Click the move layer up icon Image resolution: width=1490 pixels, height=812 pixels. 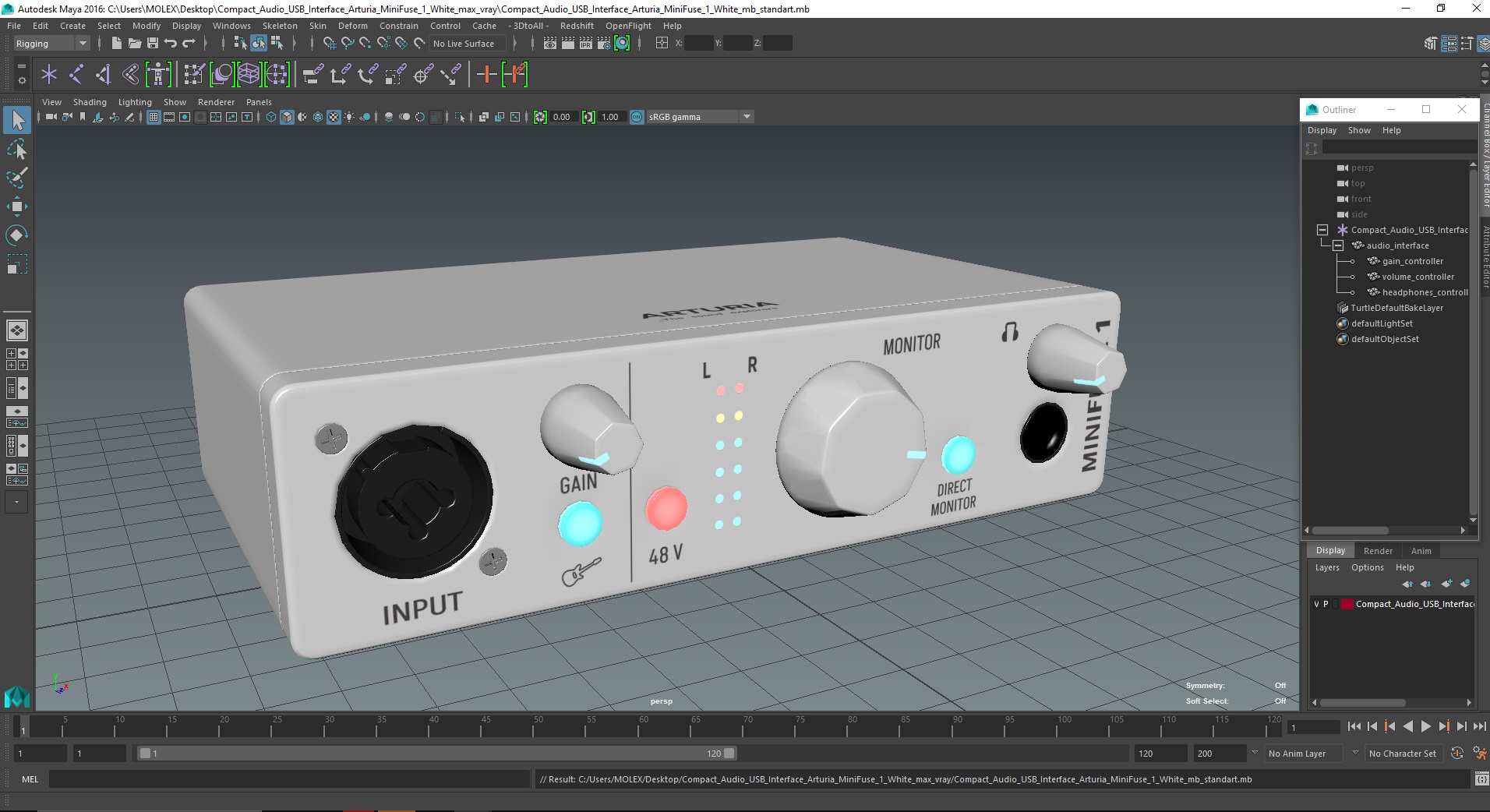pyautogui.click(x=1407, y=584)
